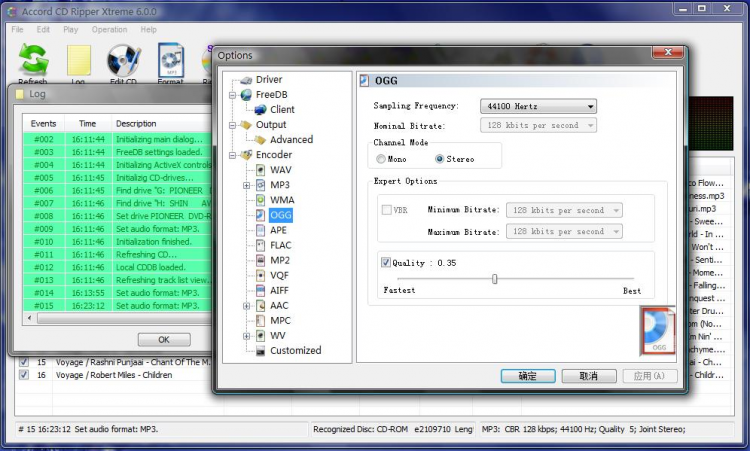This screenshot has width=750, height=451.
Task: Open the Format MP3 toolbar icon
Action: click(171, 60)
